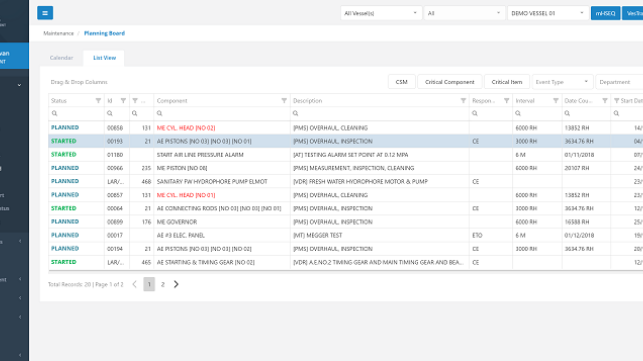Switch to the Calendar tab
This screenshot has width=643, height=361.
[x=62, y=58]
